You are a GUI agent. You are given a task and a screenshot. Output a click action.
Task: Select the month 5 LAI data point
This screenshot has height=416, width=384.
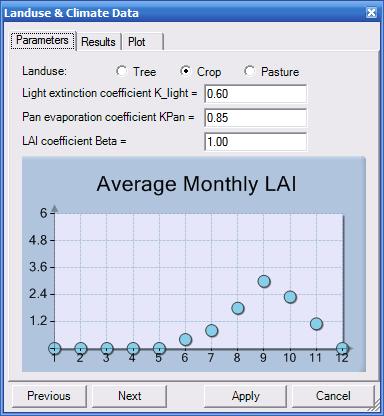pyautogui.click(x=159, y=349)
